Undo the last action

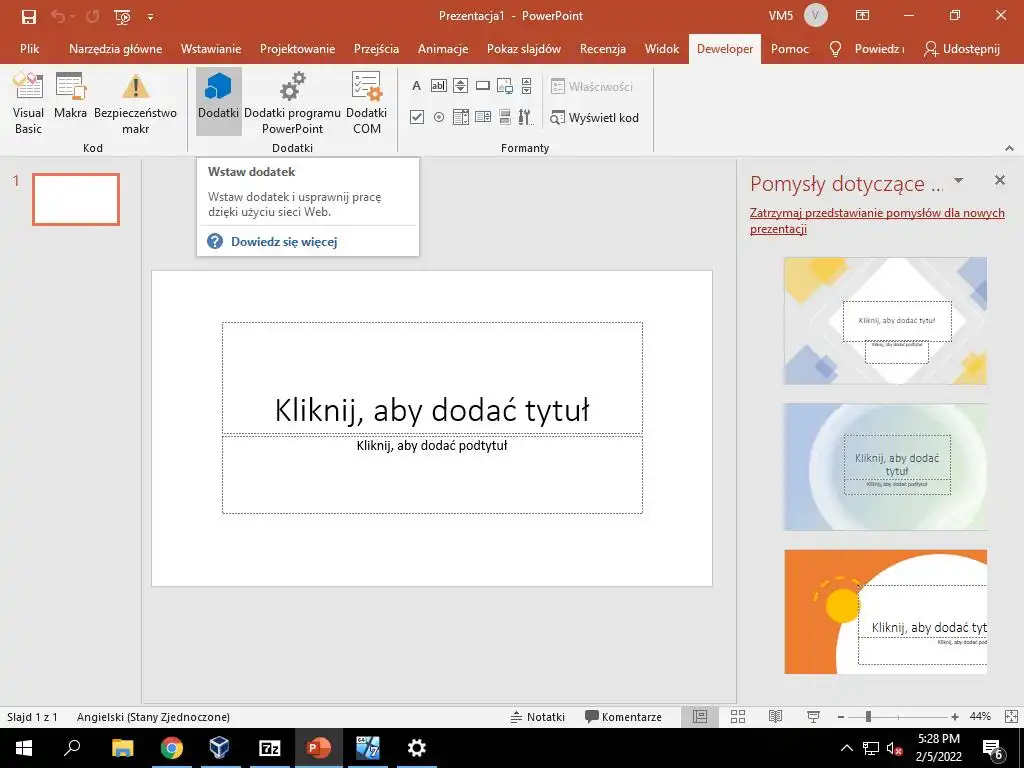[x=59, y=16]
